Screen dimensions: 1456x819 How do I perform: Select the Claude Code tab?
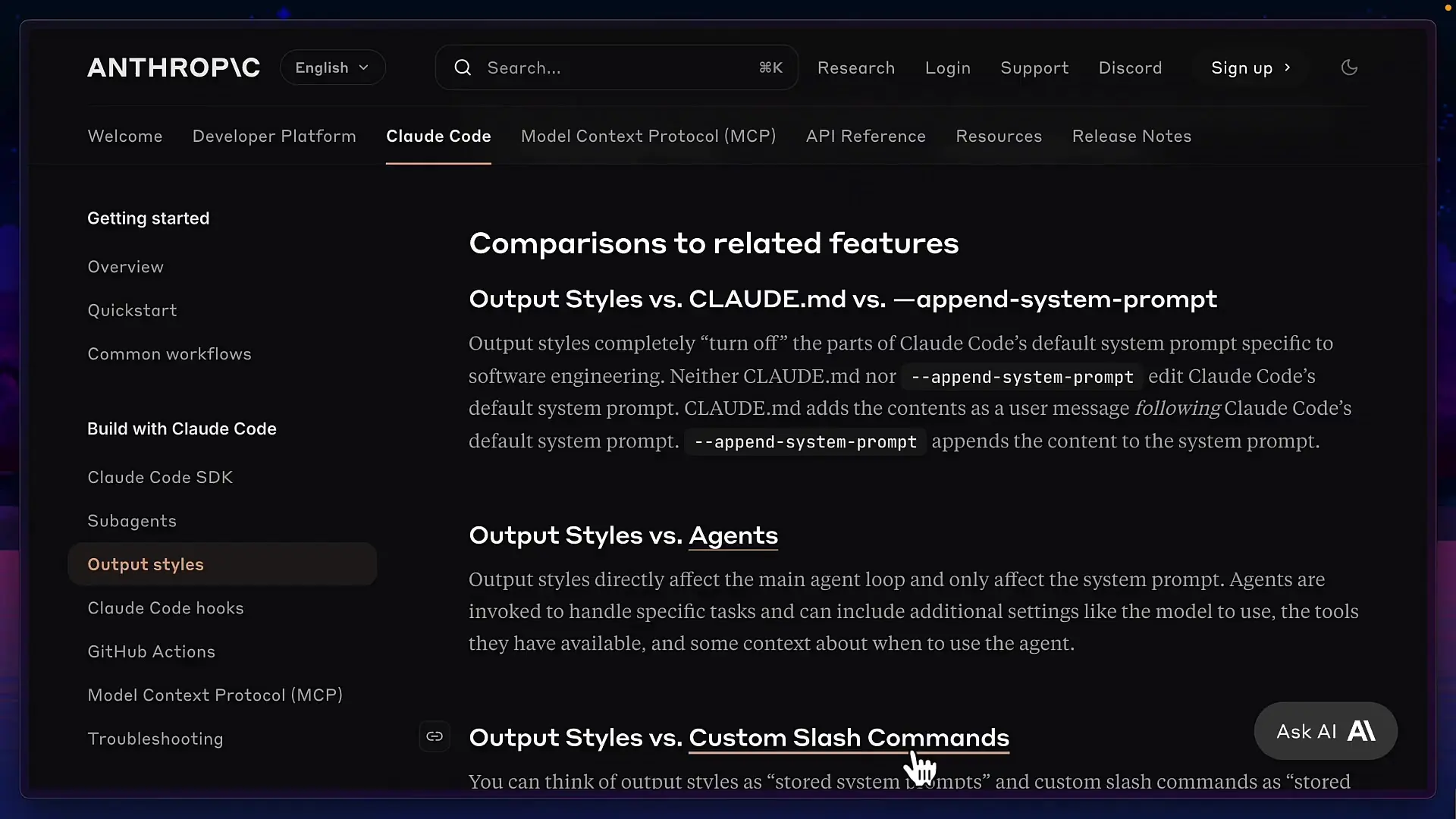click(x=438, y=136)
